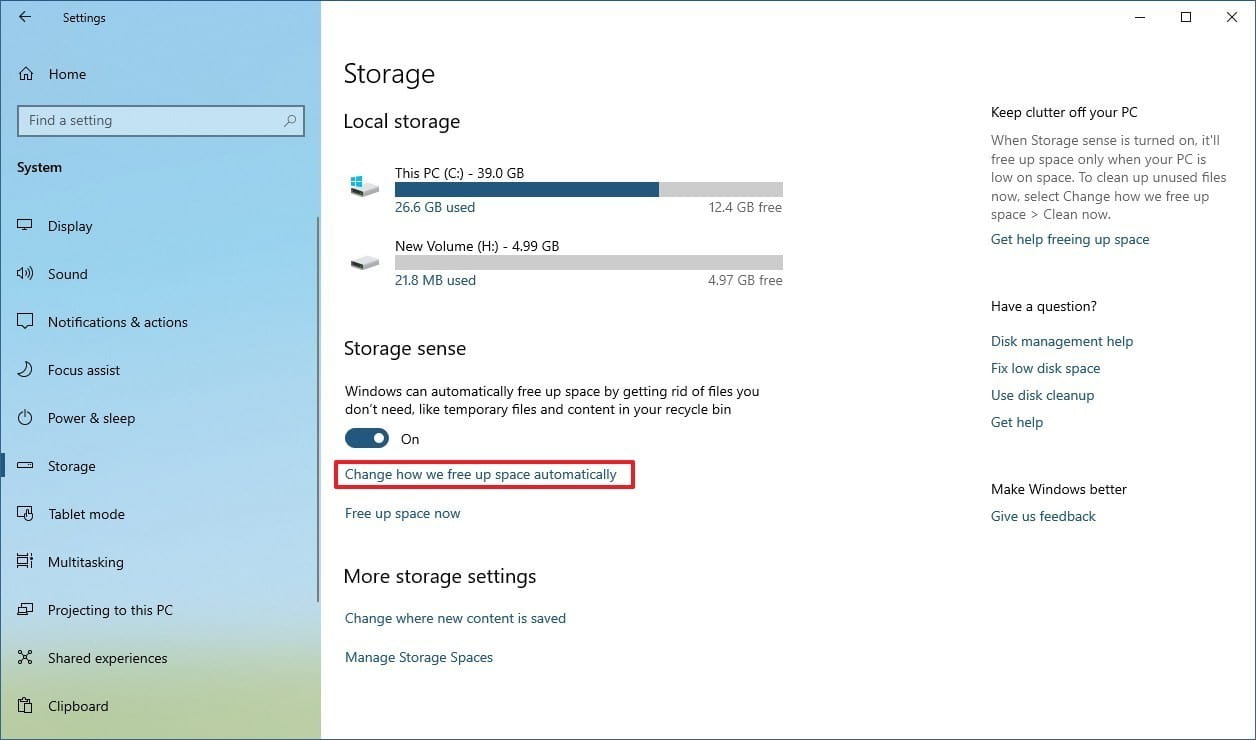The image size is (1256, 740).
Task: Navigate back using the arrow
Action: (25, 17)
